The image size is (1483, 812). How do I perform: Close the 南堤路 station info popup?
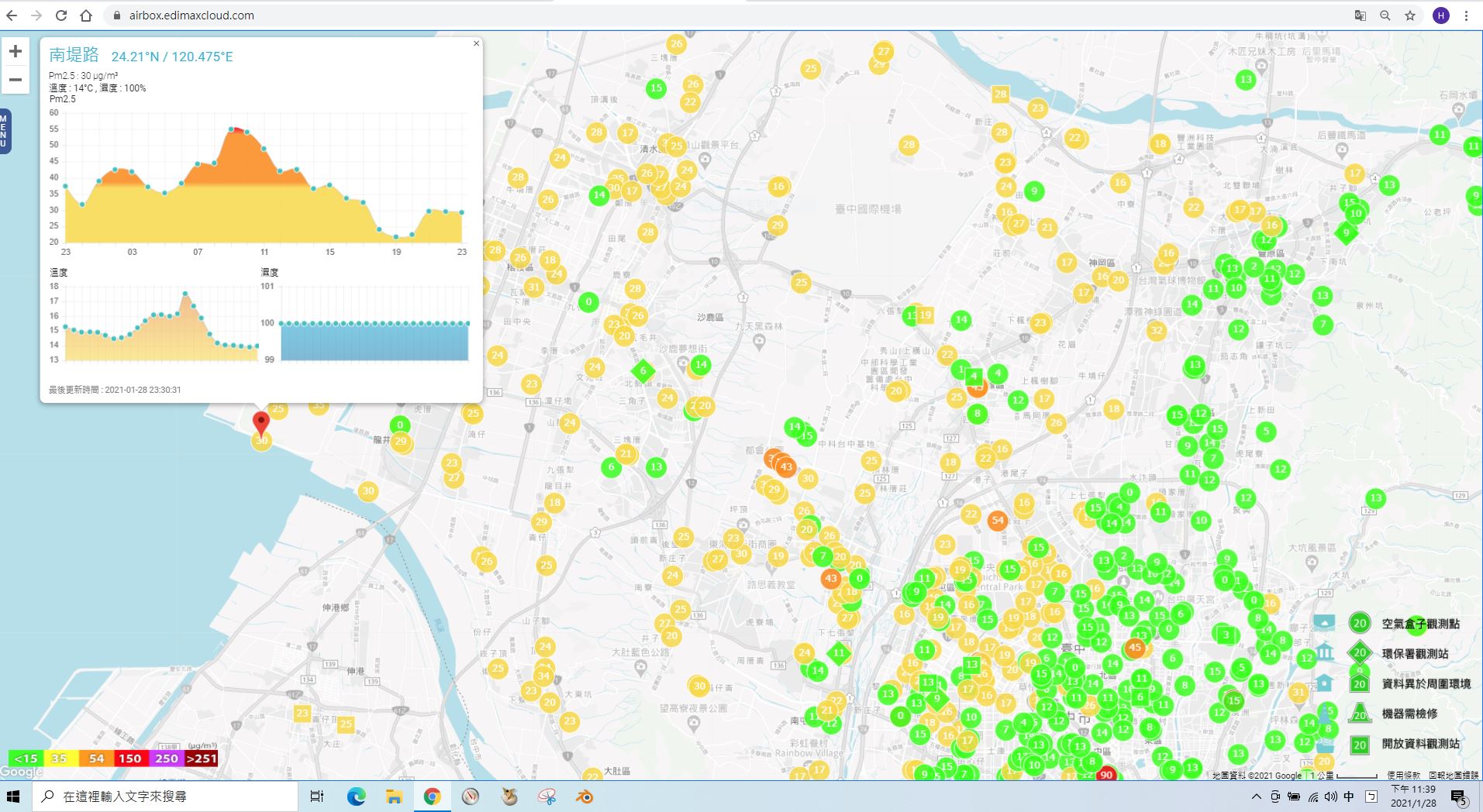(476, 43)
